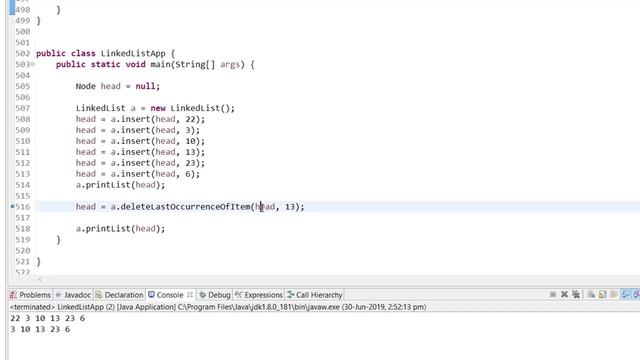Click the line 'a.insert(head, 10);'
The height and width of the screenshot is (360, 640).
[x=140, y=141]
